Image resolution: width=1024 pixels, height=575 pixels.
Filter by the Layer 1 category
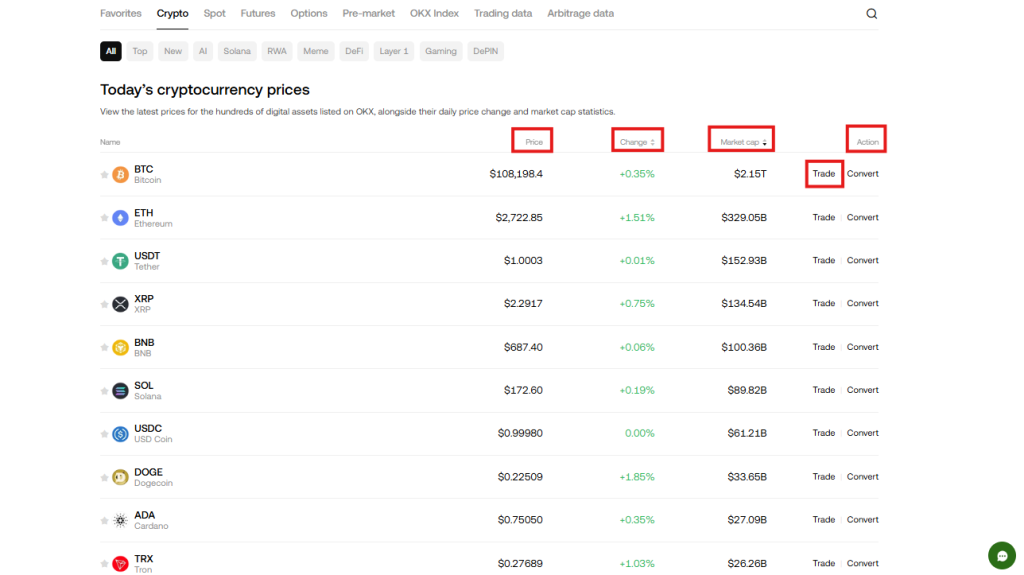click(394, 51)
